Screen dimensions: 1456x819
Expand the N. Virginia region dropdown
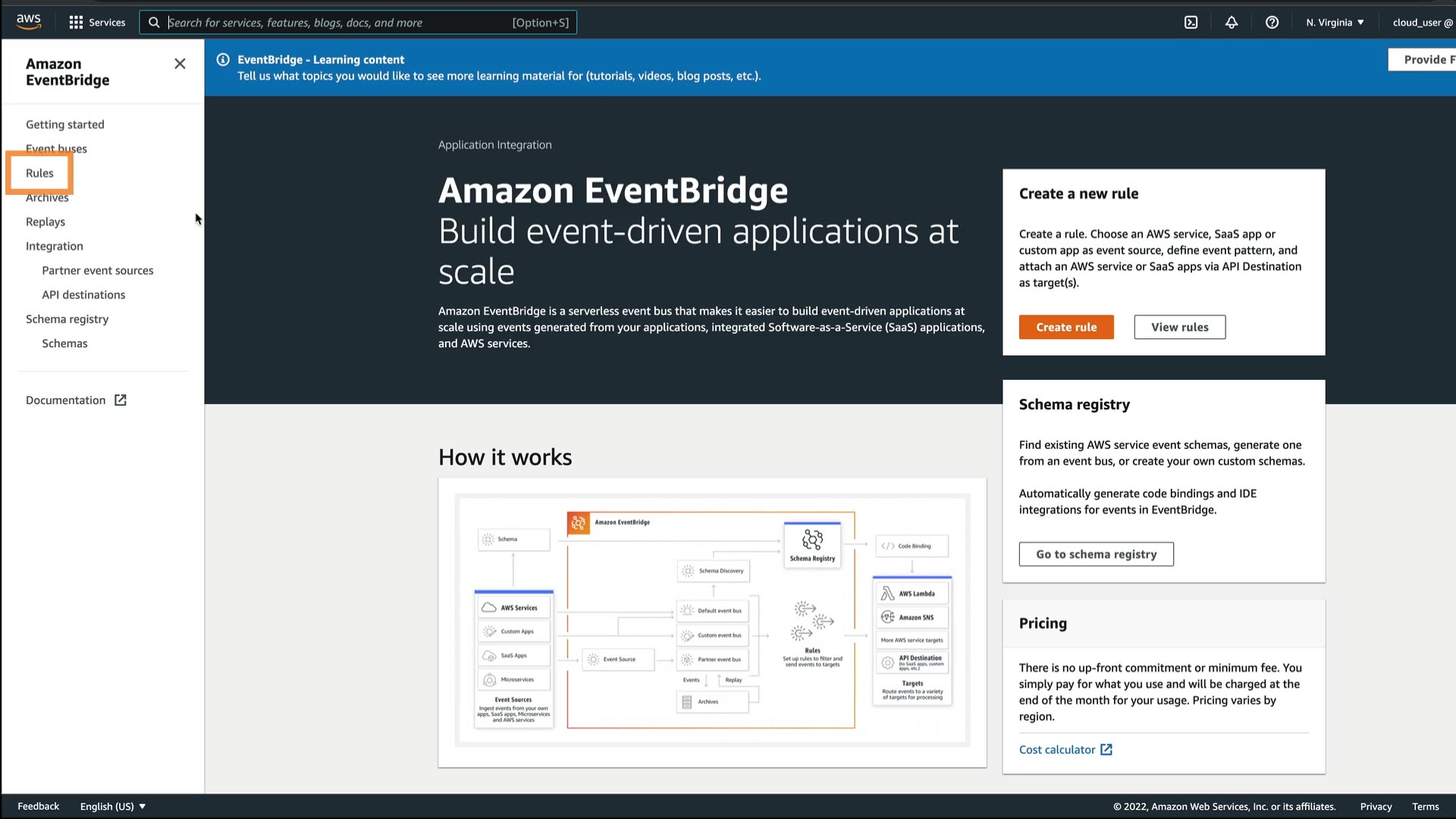pos(1335,23)
